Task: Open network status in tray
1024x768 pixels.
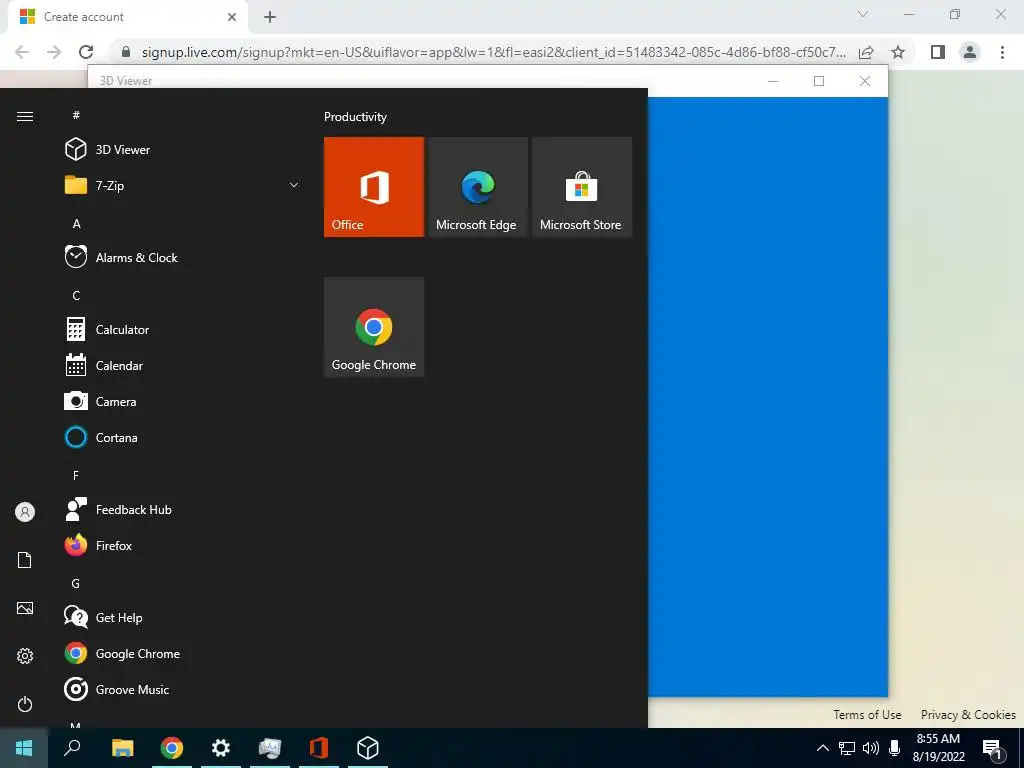Action: point(847,748)
